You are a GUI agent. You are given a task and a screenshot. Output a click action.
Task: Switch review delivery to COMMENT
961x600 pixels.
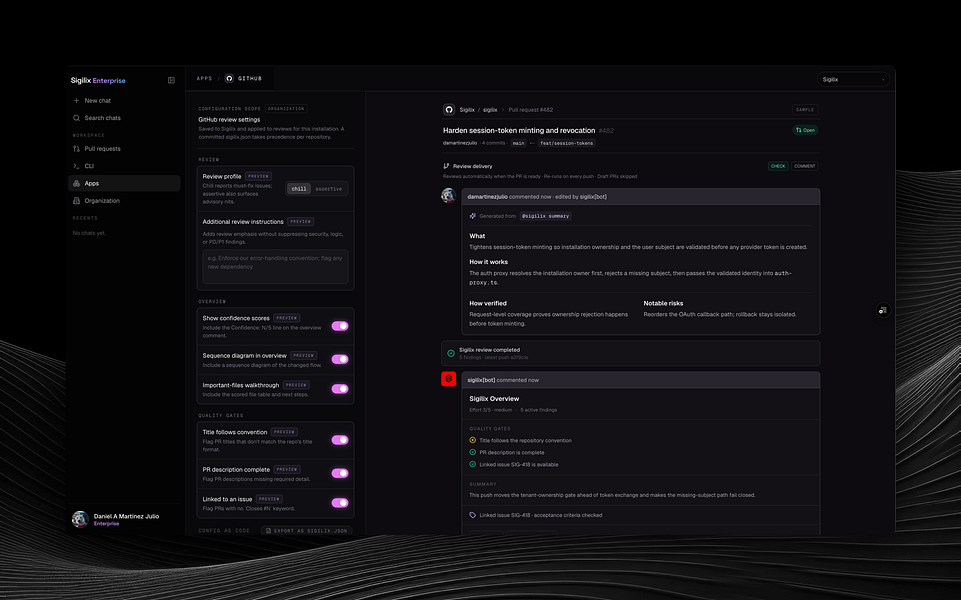point(805,166)
